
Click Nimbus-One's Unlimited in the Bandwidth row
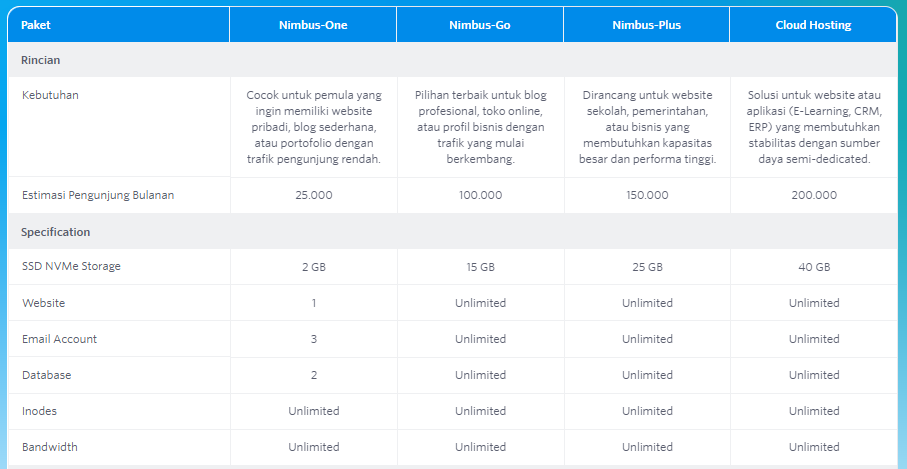[x=314, y=447]
